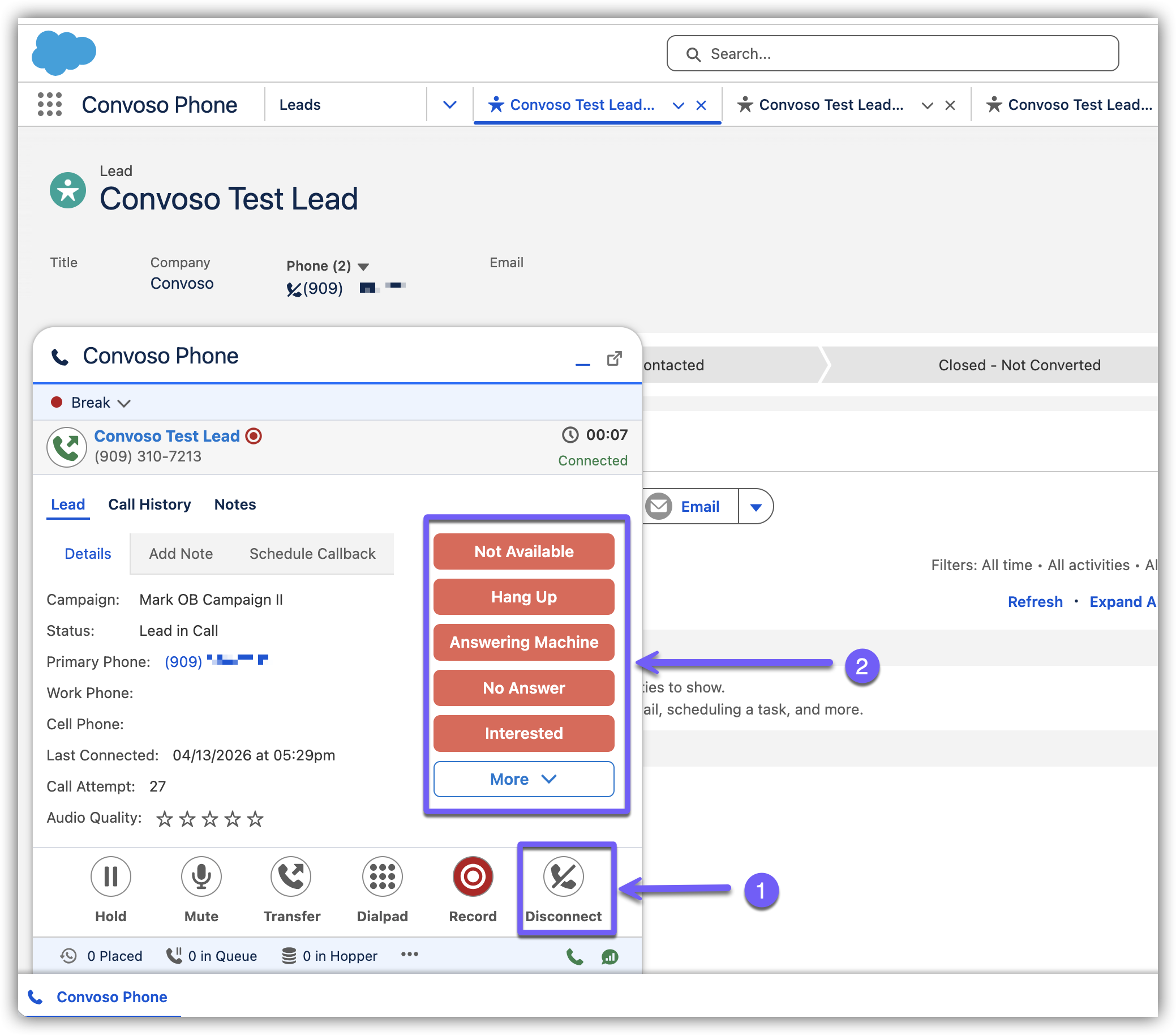Open the Email button dropdown arrow

(756, 507)
